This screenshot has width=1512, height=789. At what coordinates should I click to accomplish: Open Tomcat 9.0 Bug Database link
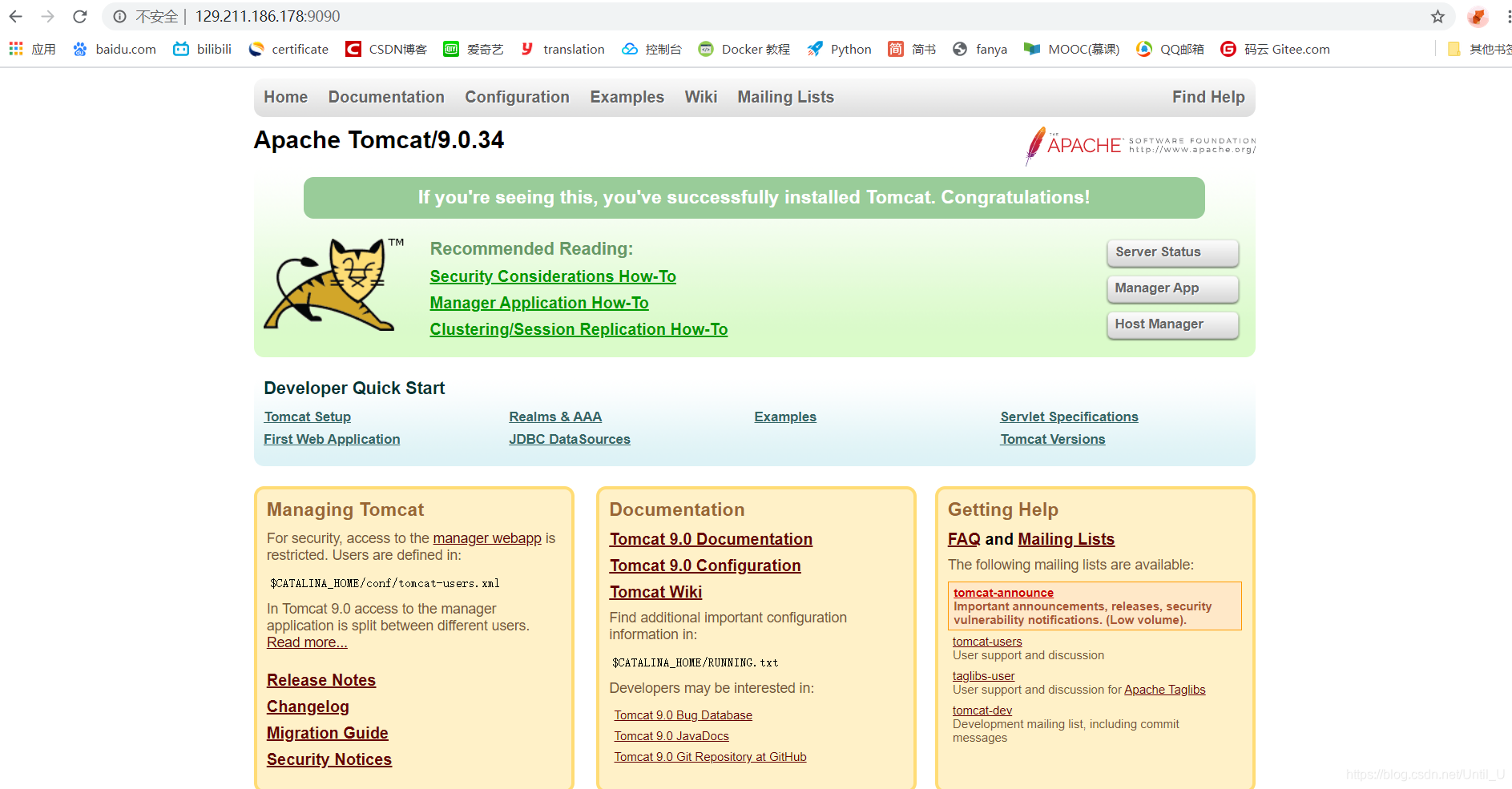click(683, 715)
